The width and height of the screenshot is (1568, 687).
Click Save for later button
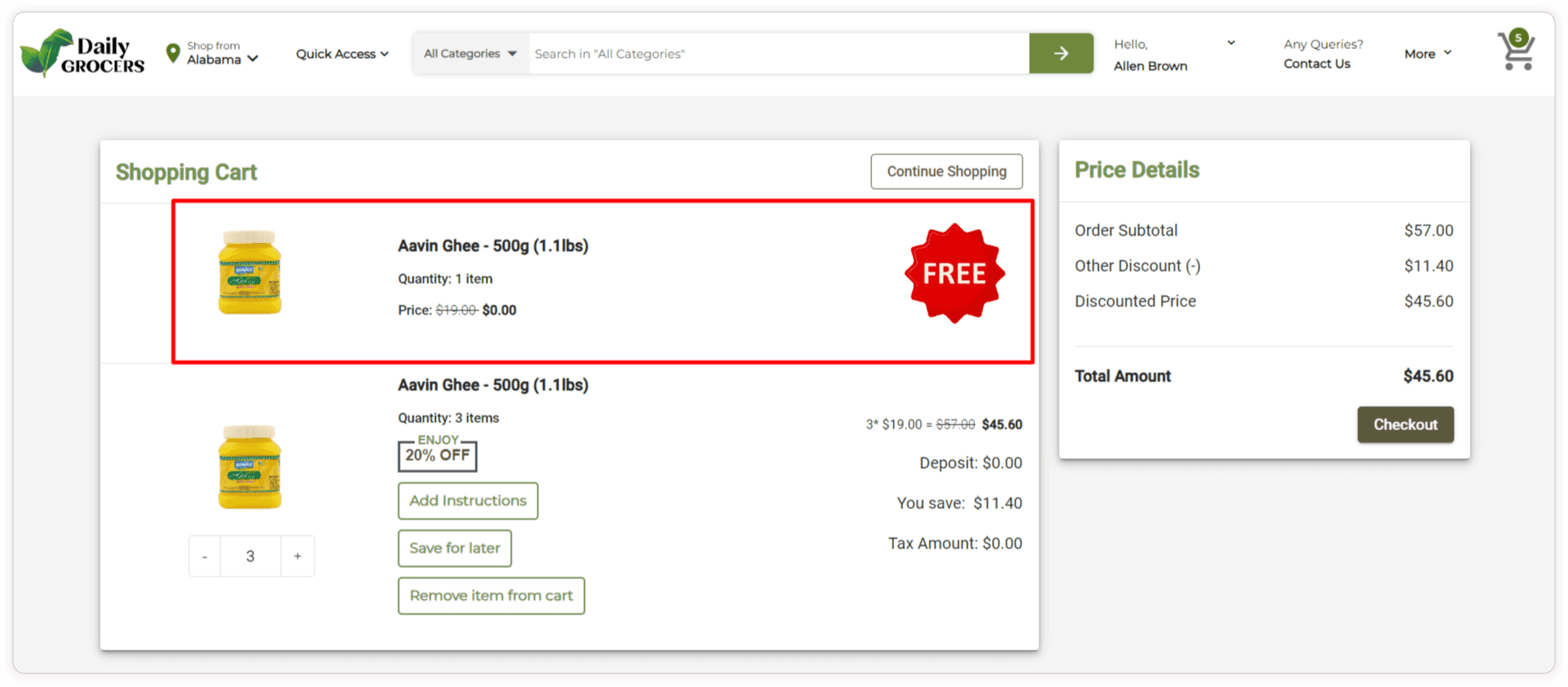point(455,548)
